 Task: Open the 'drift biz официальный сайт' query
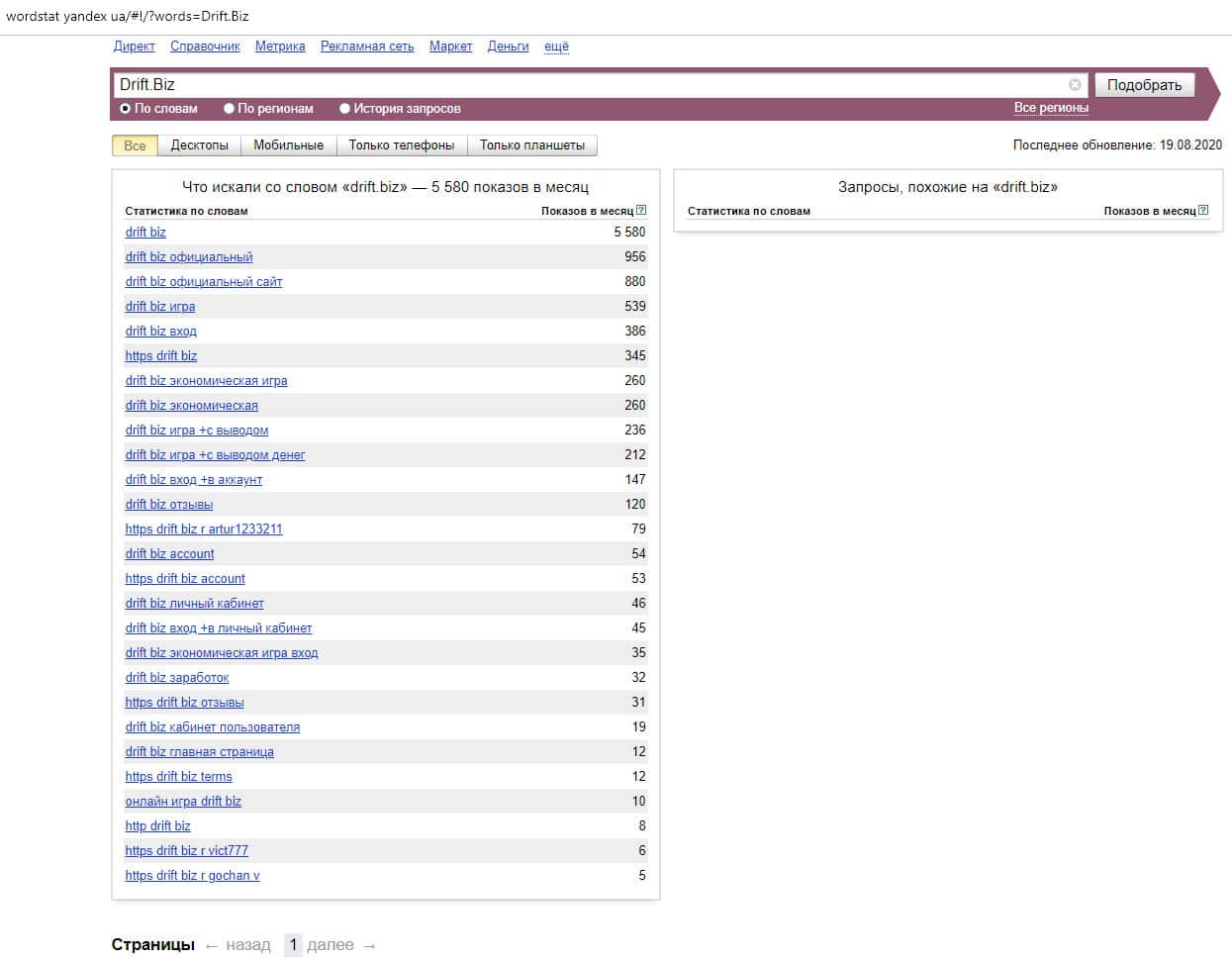(203, 282)
